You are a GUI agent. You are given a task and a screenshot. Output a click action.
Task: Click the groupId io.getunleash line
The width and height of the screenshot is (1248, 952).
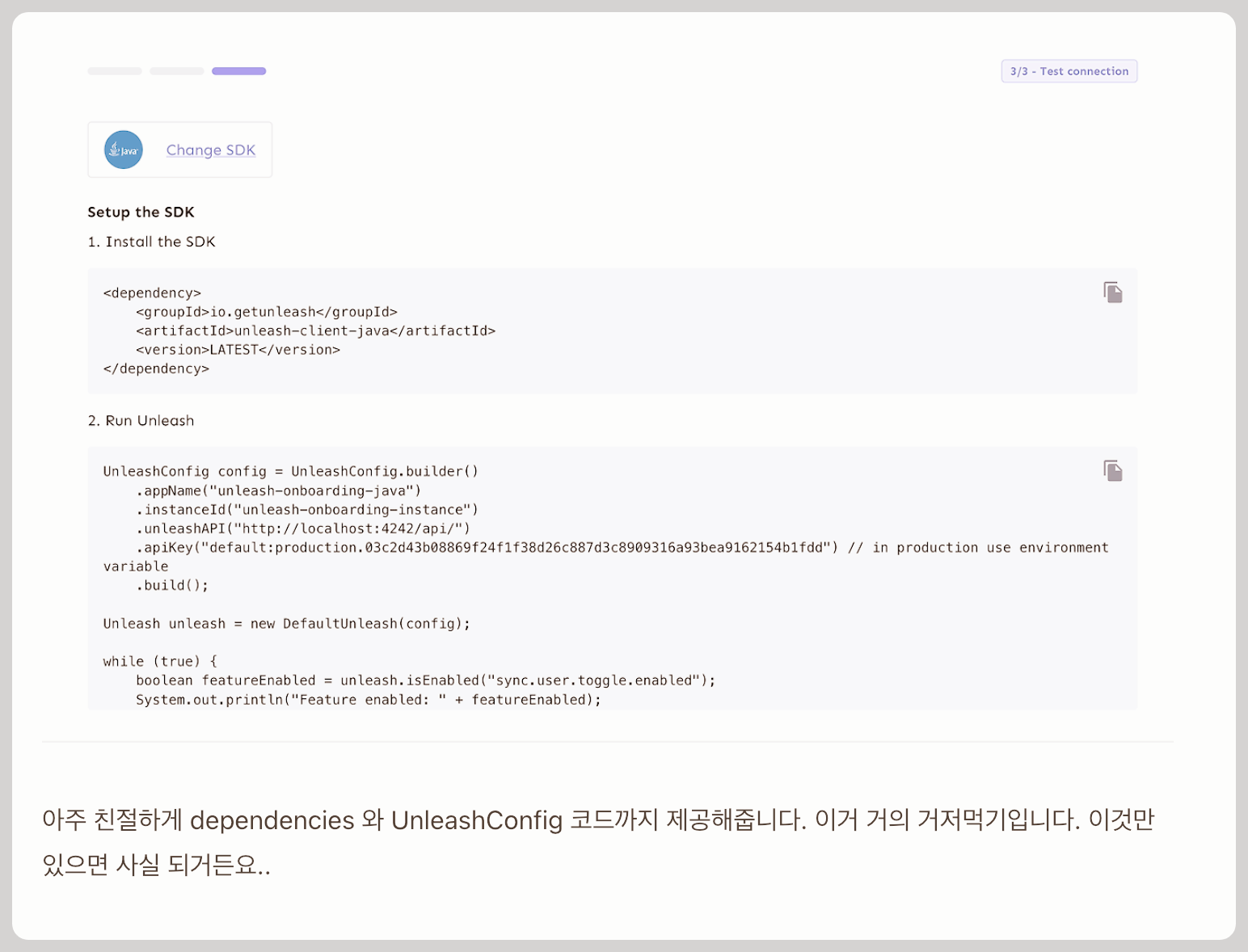coord(267,312)
